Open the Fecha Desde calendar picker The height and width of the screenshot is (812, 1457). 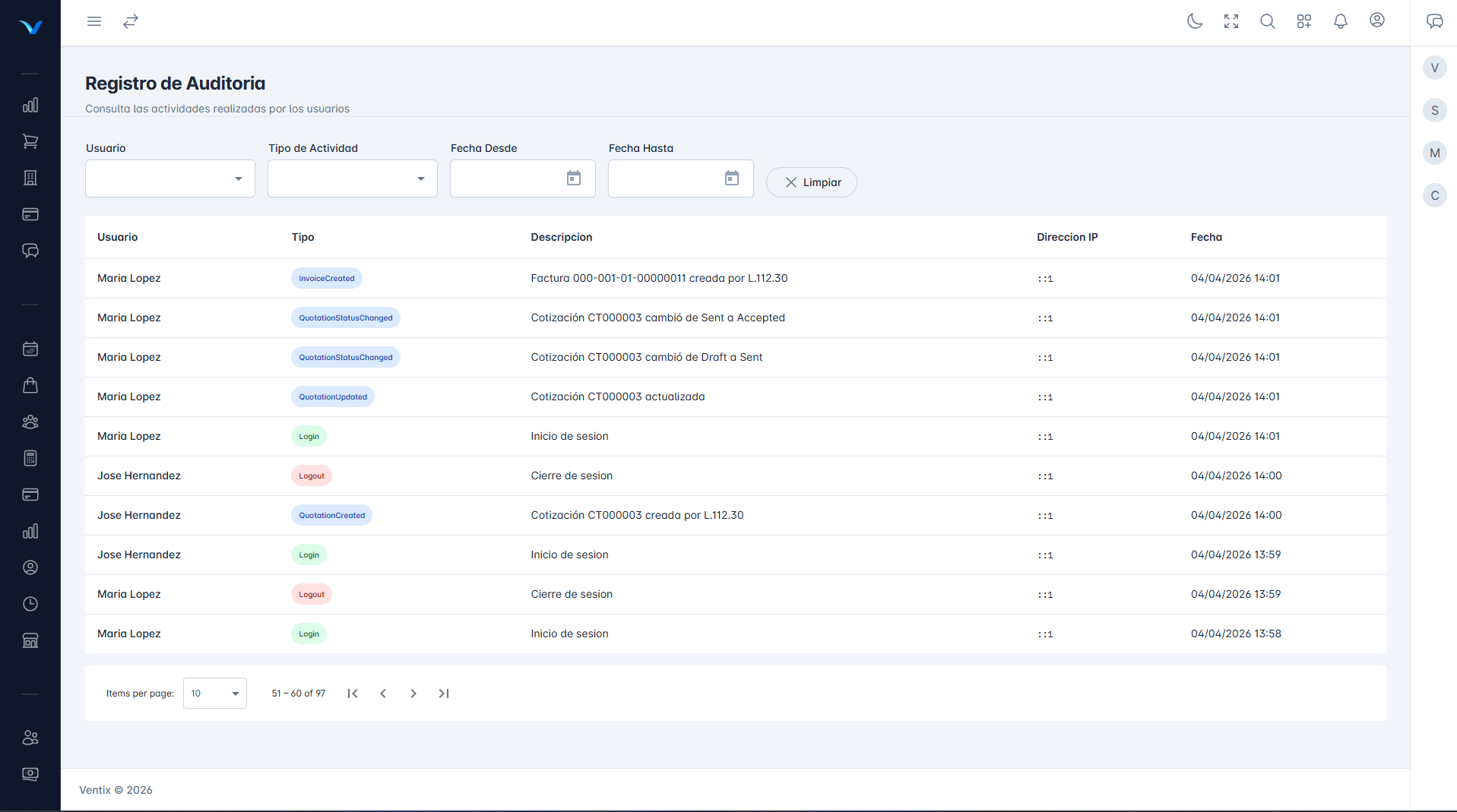[574, 179]
